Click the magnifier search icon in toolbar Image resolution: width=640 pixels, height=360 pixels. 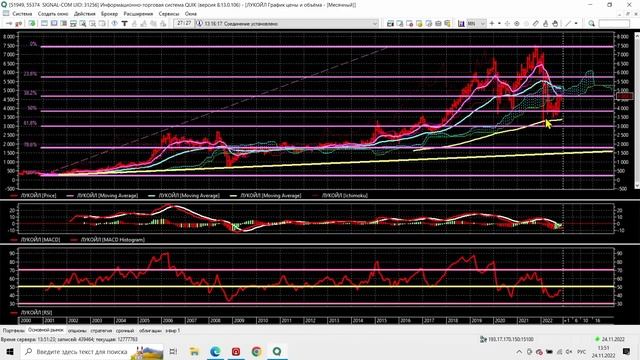[x=591, y=24]
